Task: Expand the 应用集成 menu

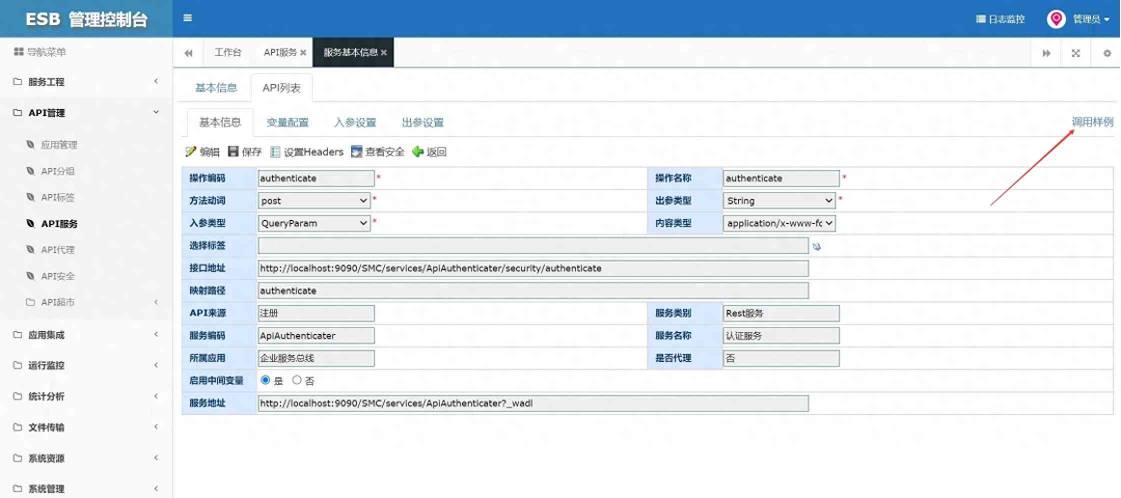Action: [x=86, y=334]
